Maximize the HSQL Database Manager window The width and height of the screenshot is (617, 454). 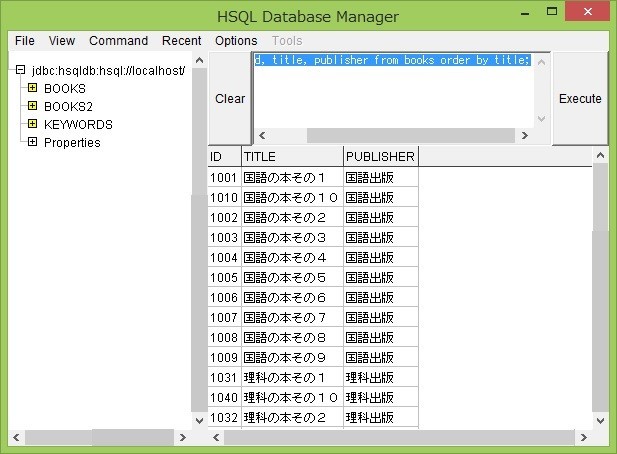552,11
